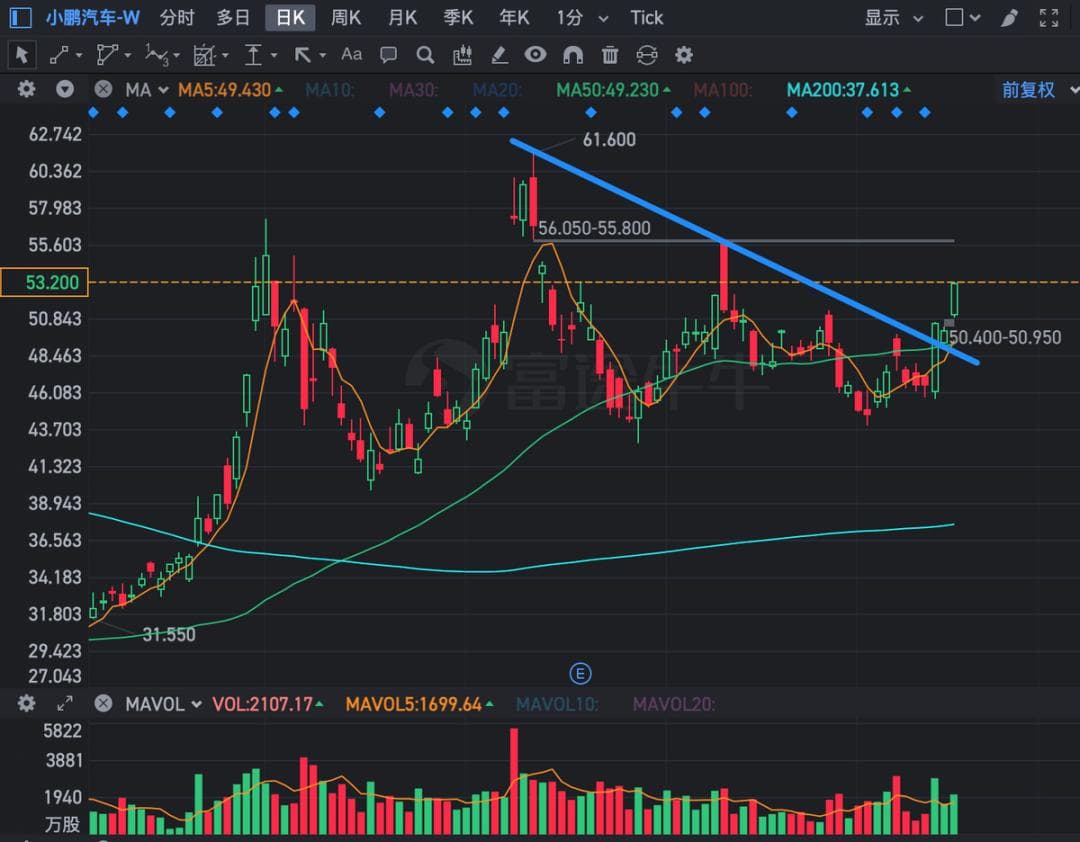Toggle the MAVOL10 volume average line
This screenshot has height=842, width=1080.
pos(556,704)
